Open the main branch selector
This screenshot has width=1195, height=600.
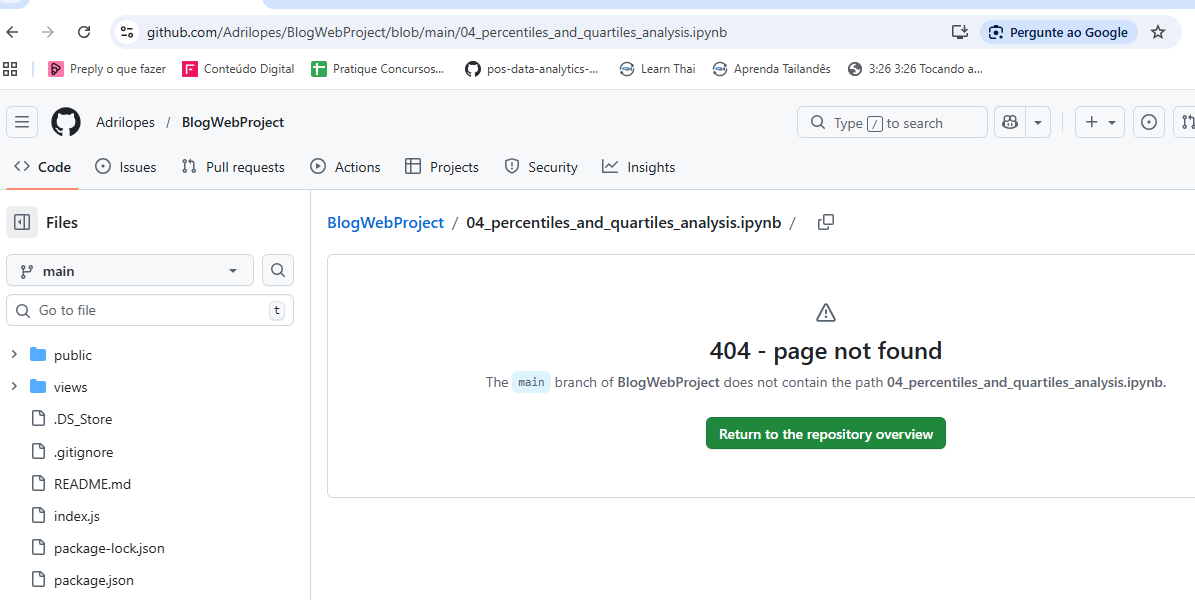coord(129,270)
